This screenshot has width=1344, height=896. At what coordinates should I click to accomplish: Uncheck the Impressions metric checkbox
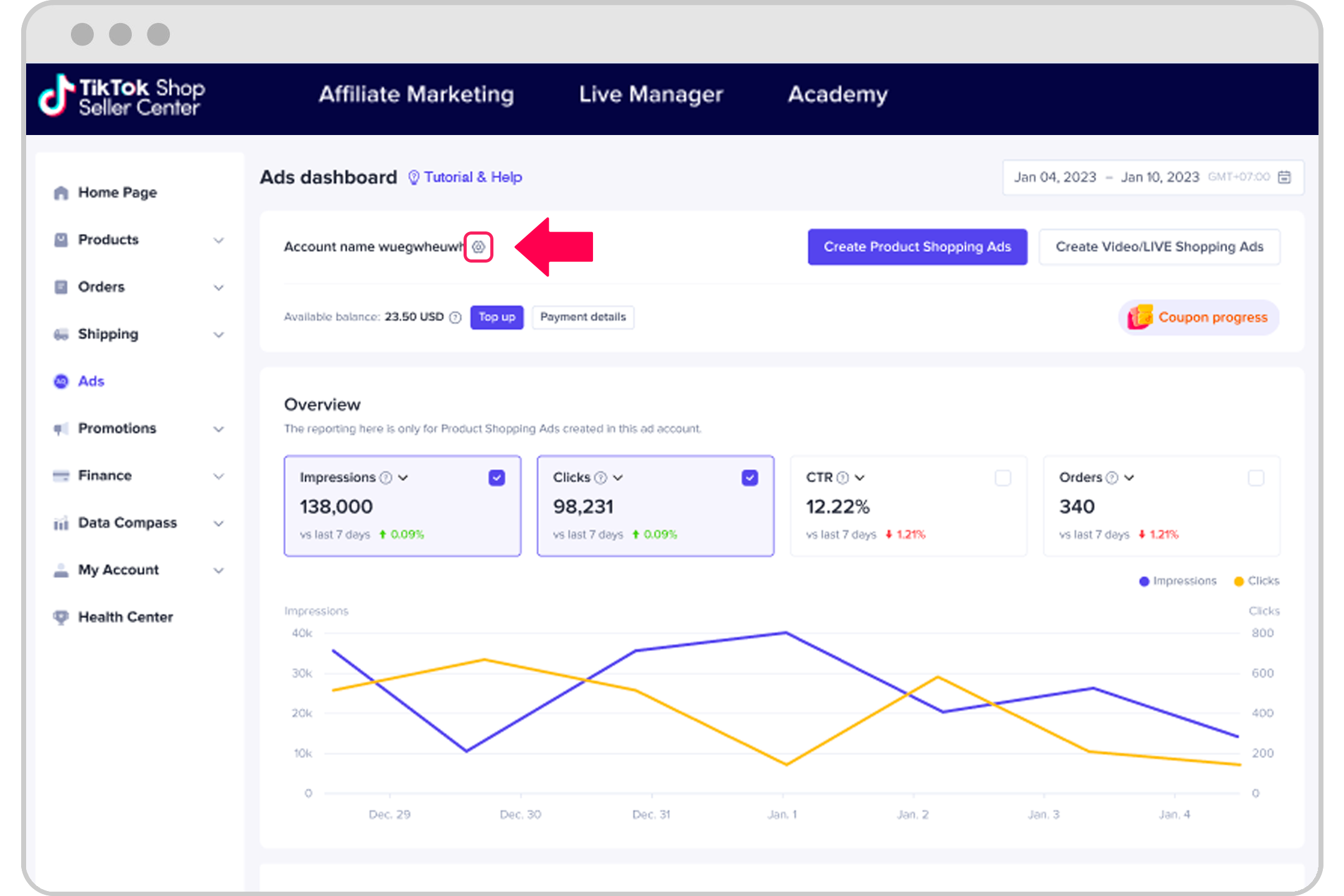pos(497,478)
